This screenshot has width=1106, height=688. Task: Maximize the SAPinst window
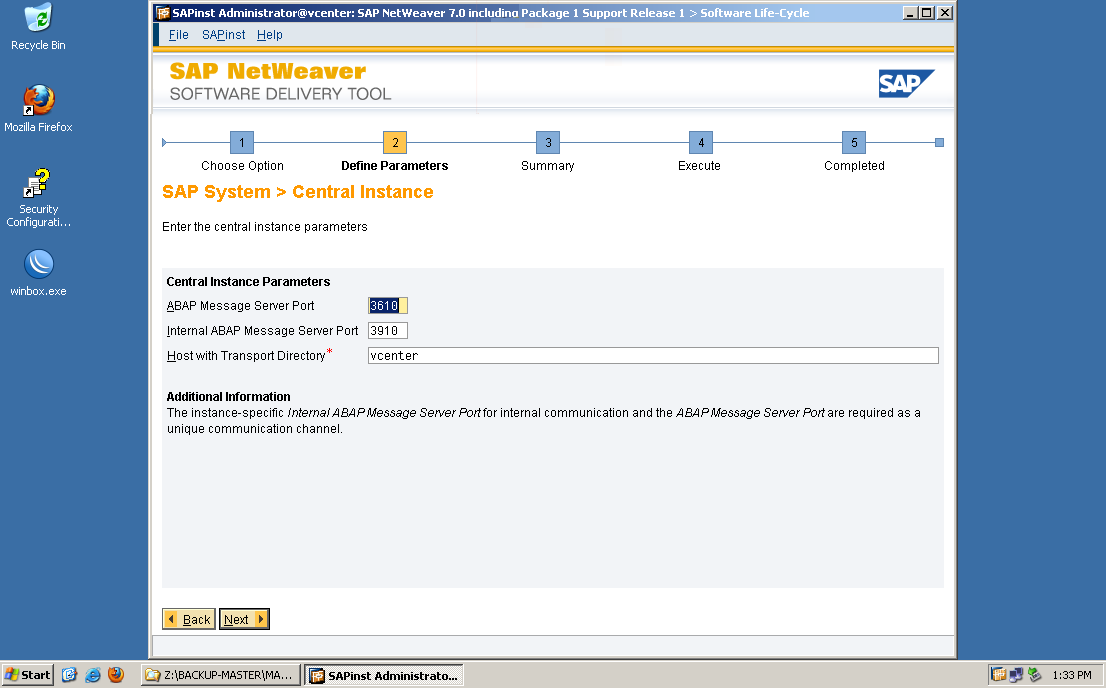point(927,13)
